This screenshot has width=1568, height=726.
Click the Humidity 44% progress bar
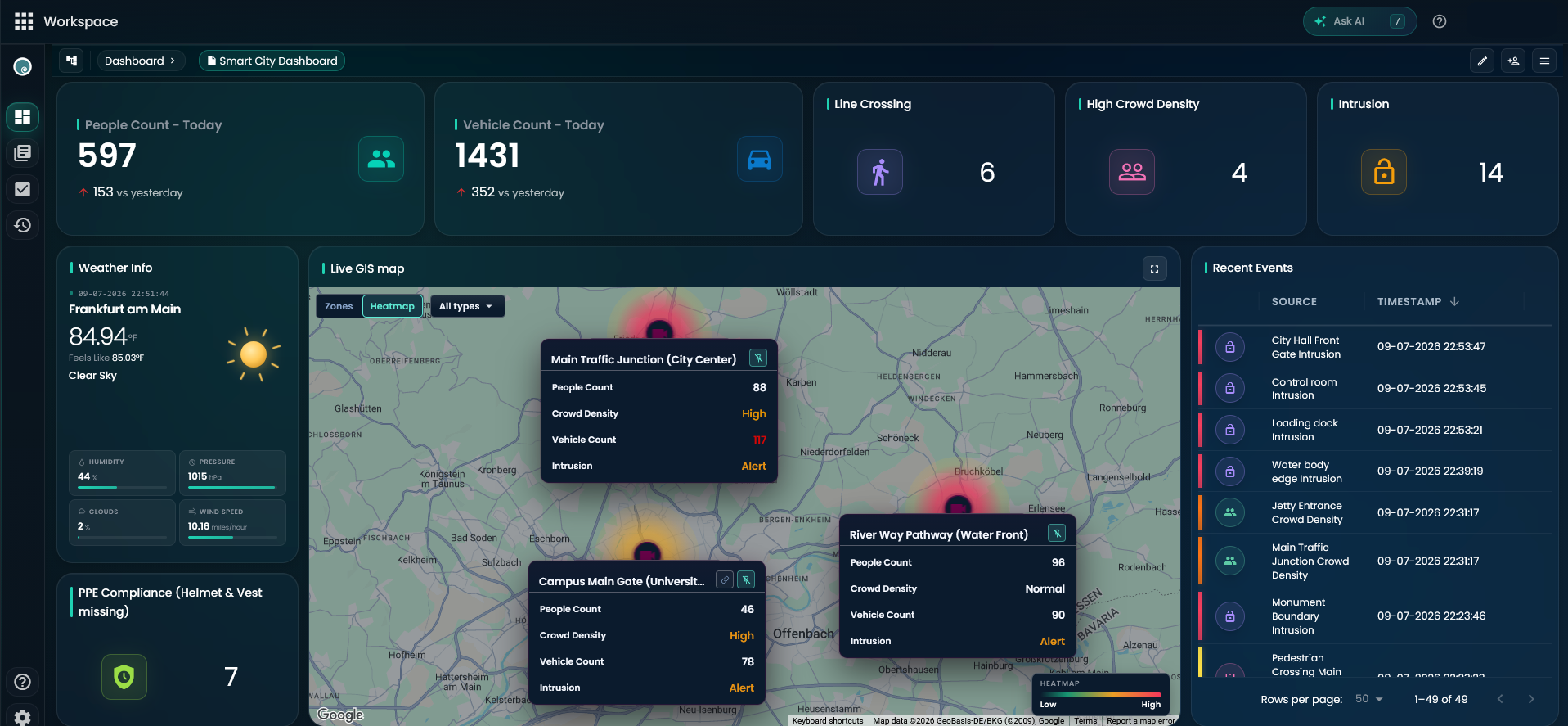coord(122,488)
